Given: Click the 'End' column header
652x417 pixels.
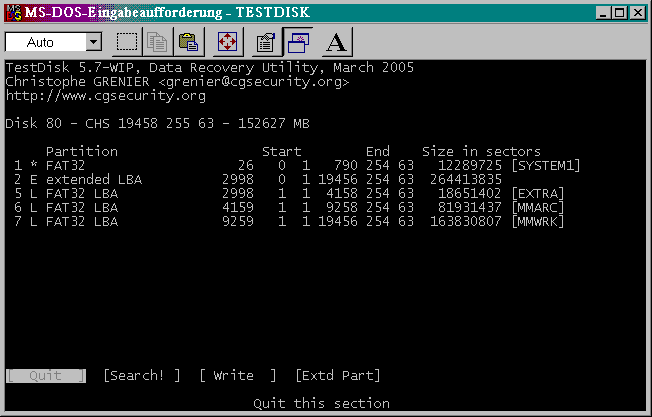Looking at the screenshot, I should (x=378, y=152).
